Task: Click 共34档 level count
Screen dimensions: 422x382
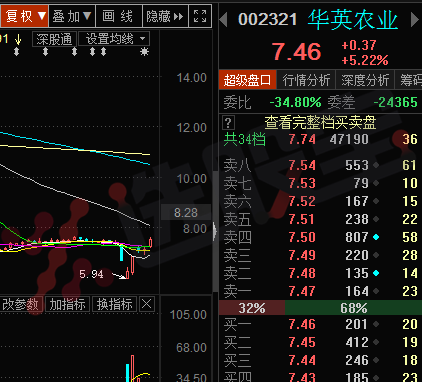Action: 244,139
